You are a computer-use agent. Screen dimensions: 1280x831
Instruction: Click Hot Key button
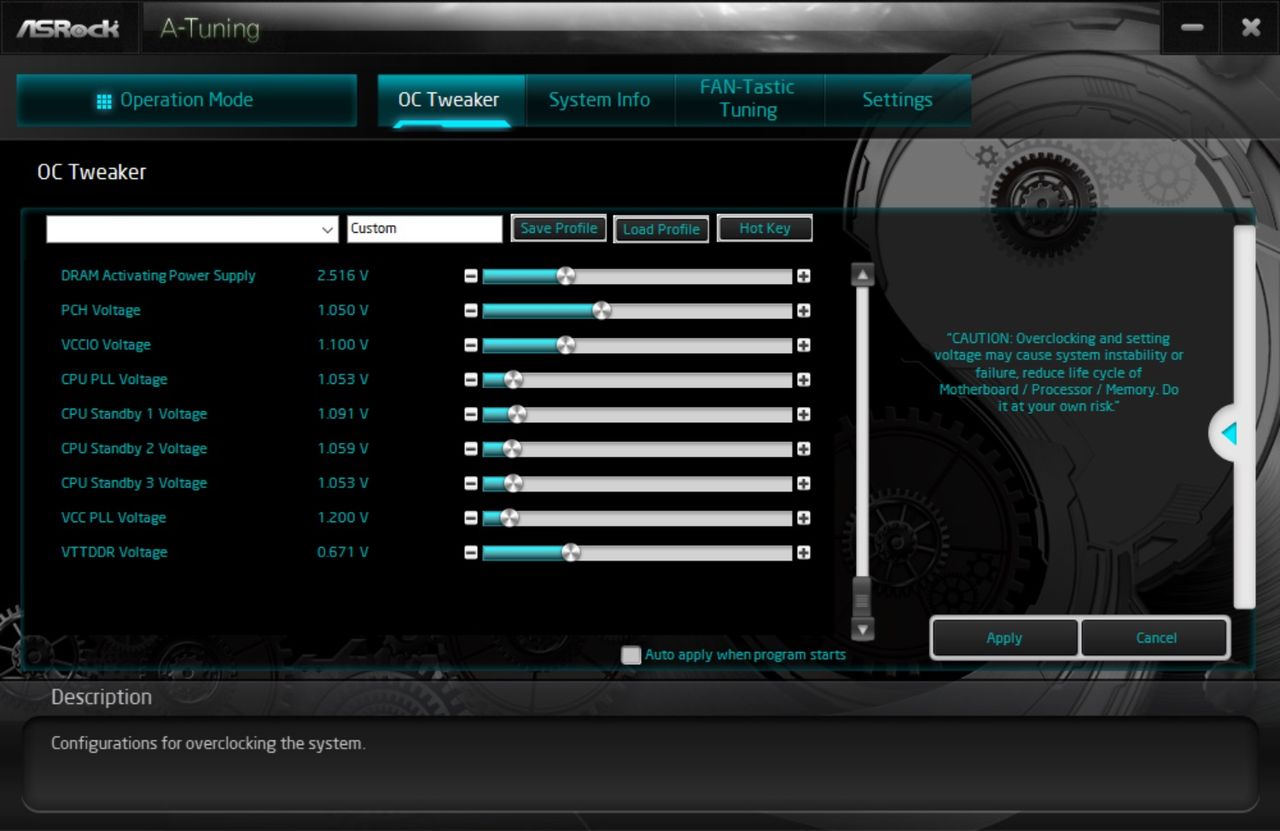[x=765, y=228]
